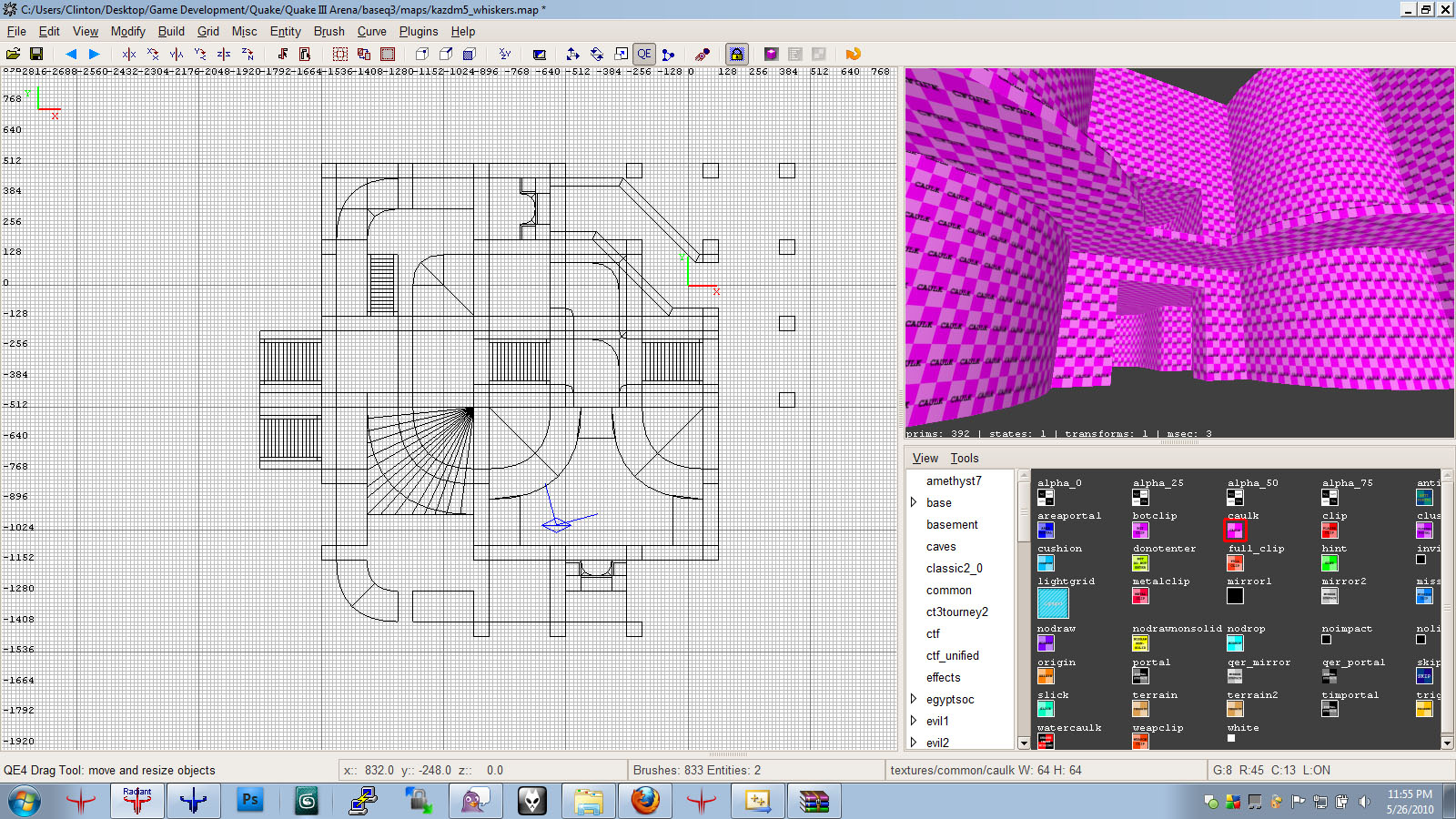
Task: Expand the evil2 texture folder
Action: 914,743
